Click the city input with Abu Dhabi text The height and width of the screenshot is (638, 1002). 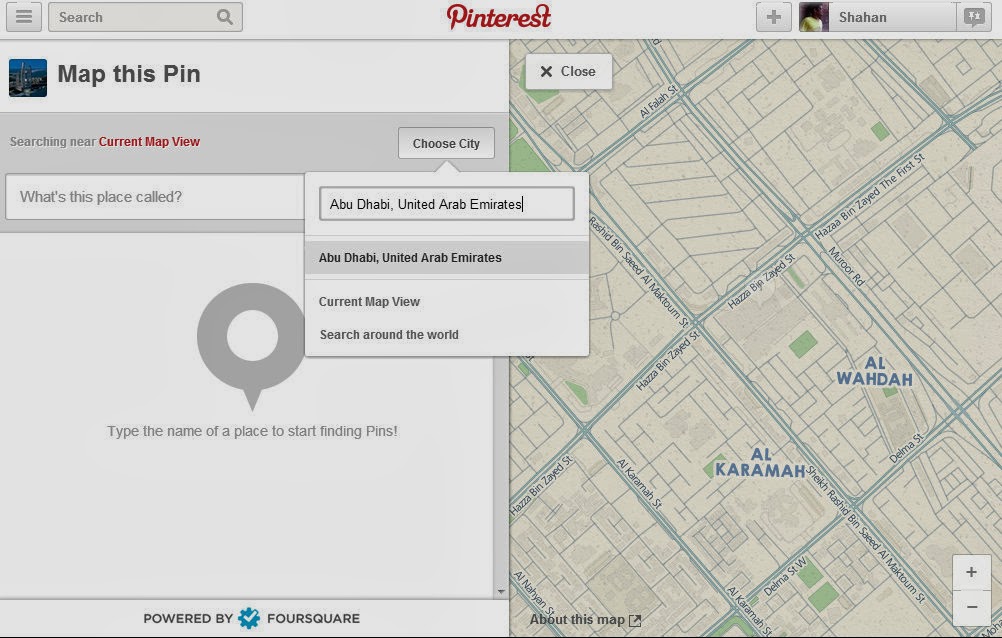coord(447,204)
